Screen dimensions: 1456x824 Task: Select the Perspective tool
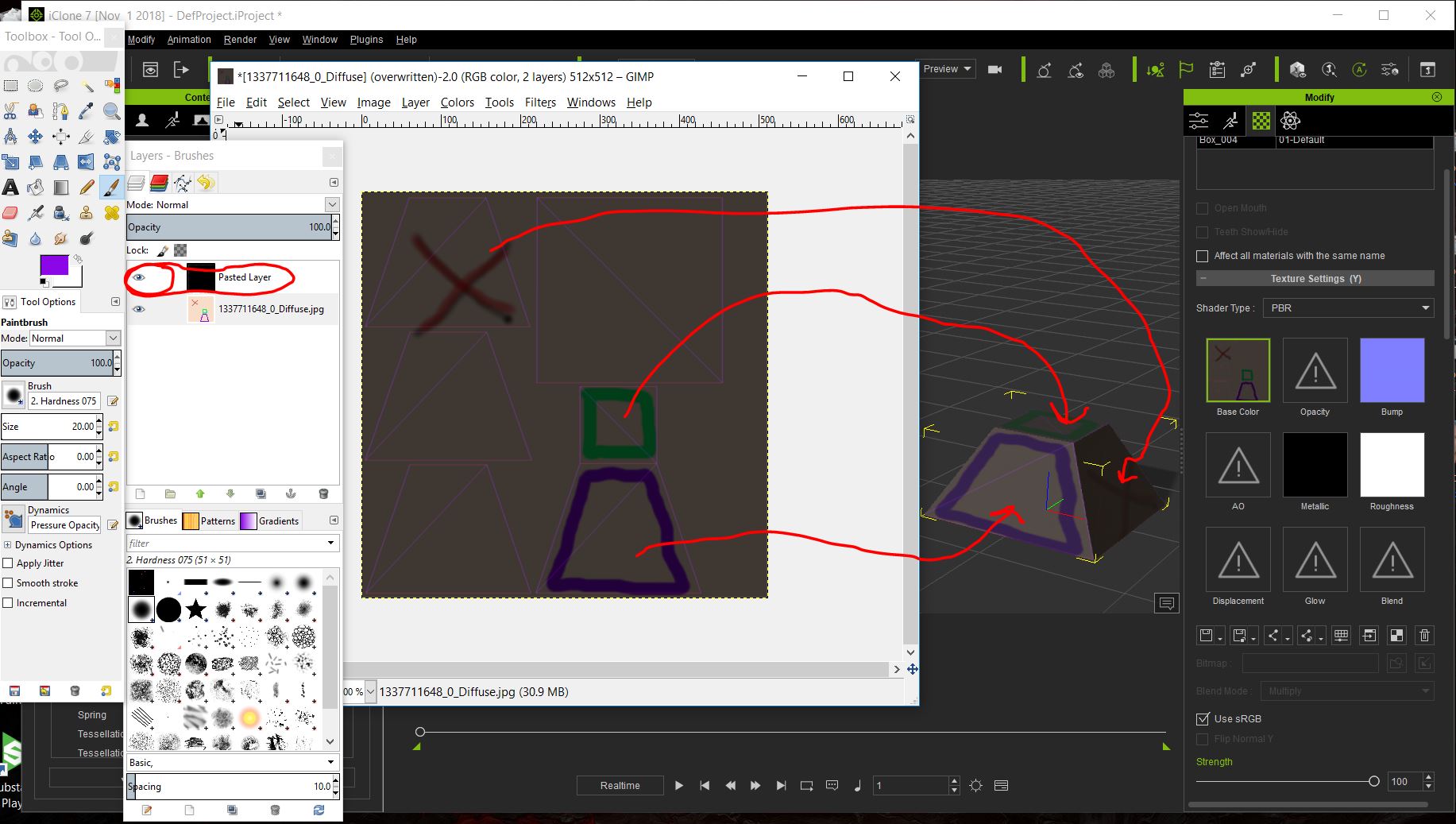[x=61, y=162]
